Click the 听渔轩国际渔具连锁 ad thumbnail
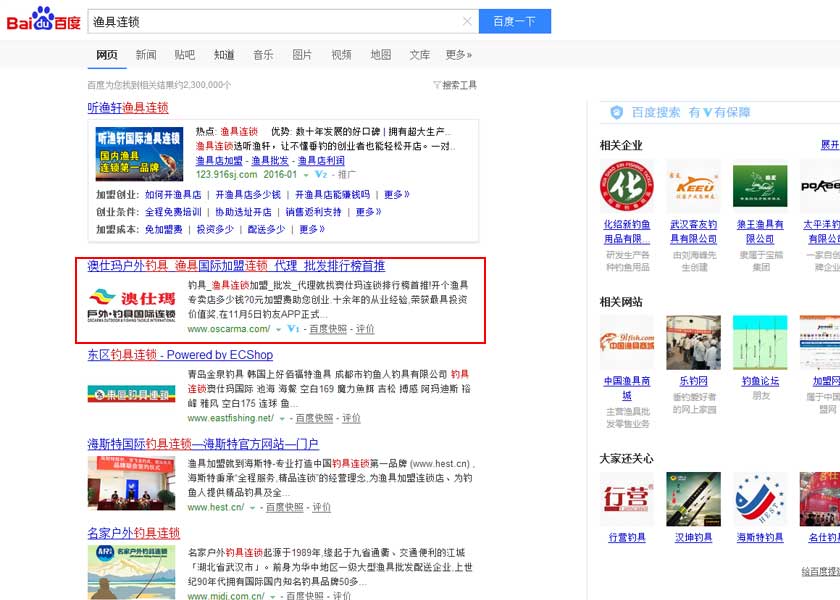Screen dimensions: 840x600 coord(139,154)
